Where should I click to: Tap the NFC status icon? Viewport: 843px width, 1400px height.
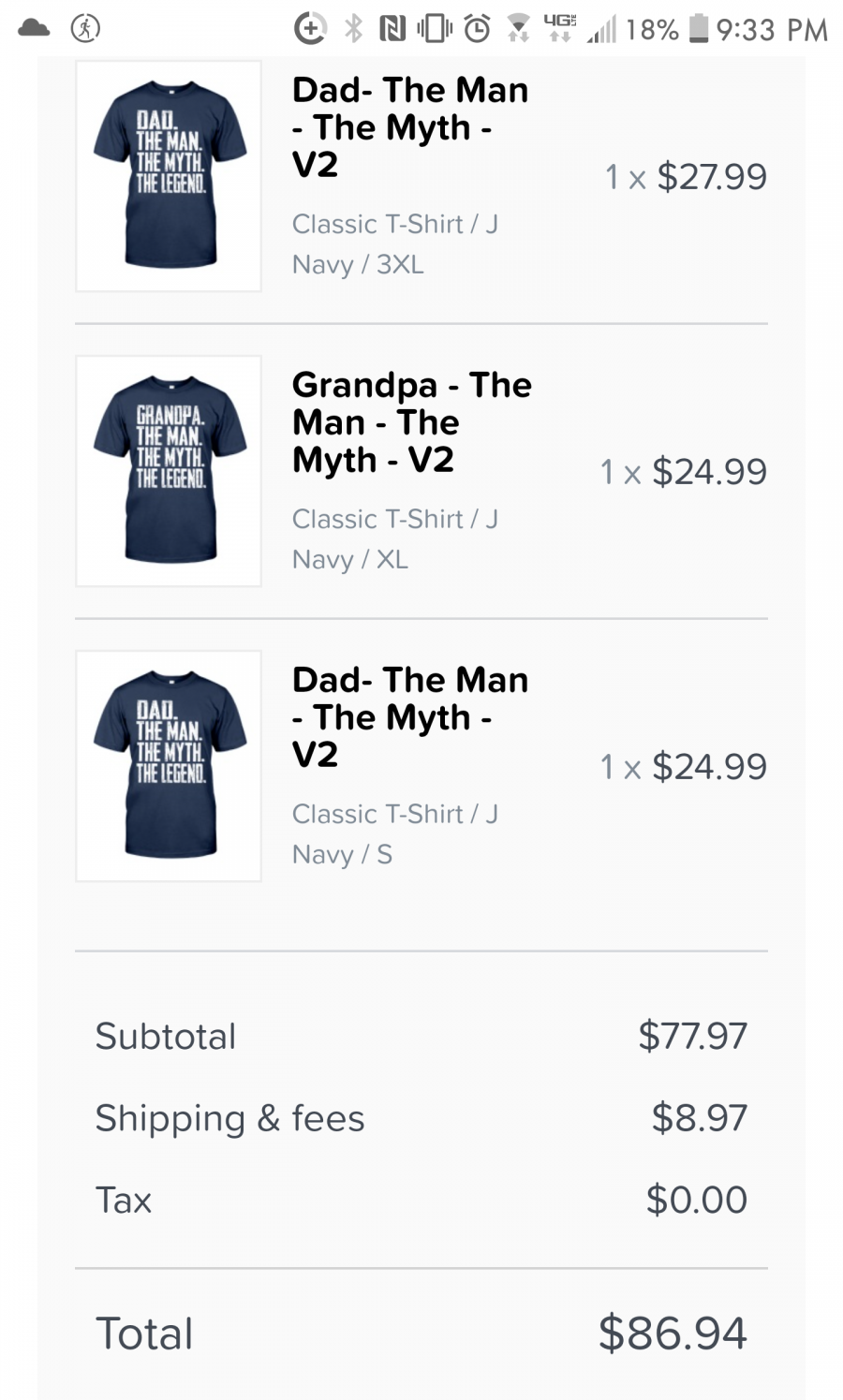[x=392, y=30]
